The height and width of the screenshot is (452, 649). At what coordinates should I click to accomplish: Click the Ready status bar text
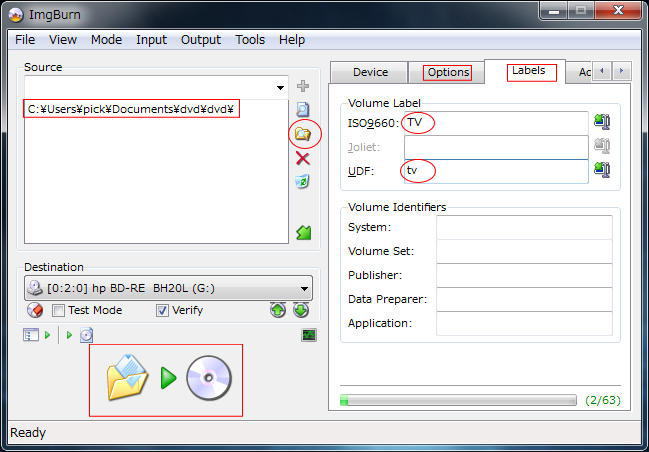pos(28,433)
